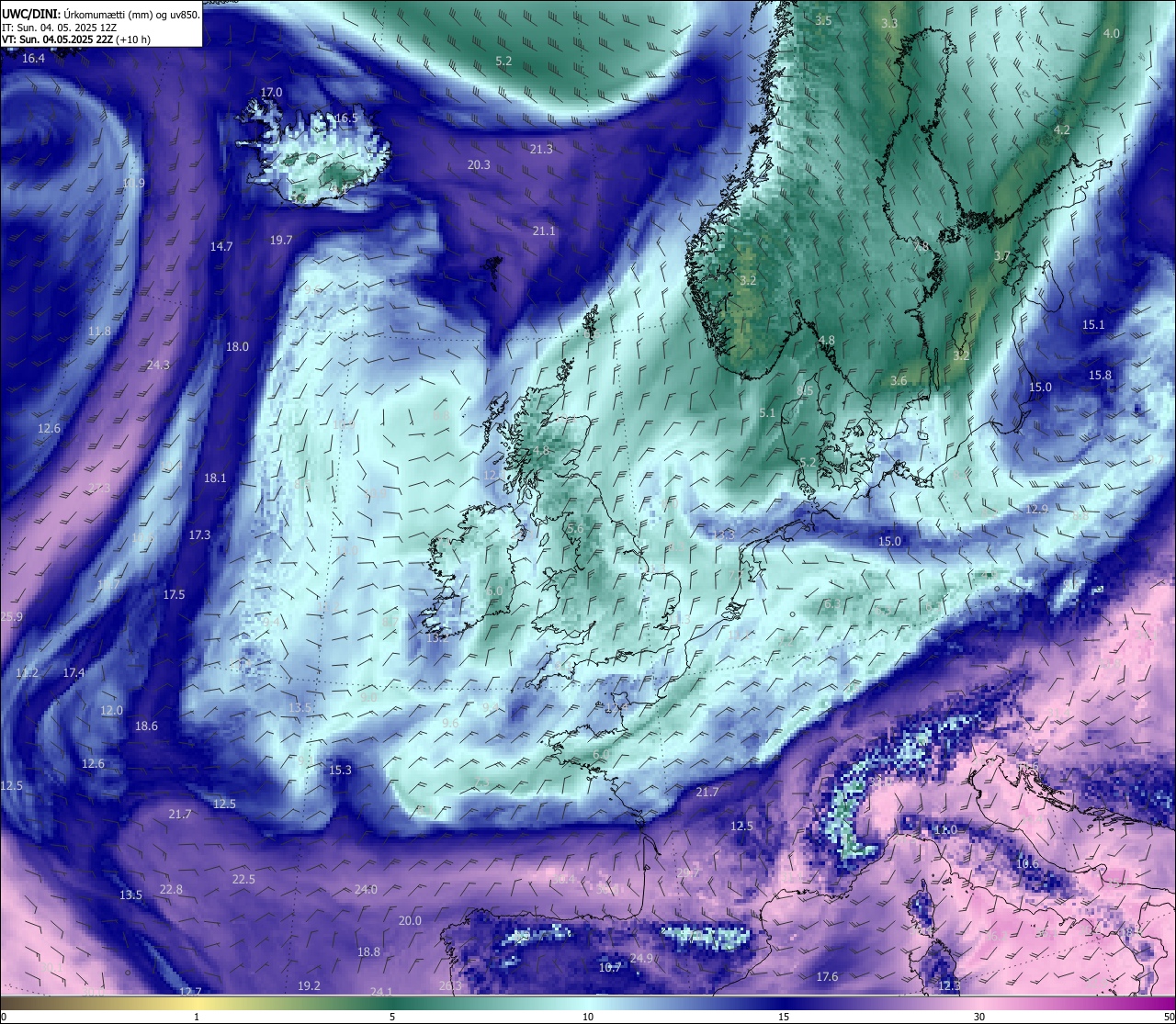1176x1024 pixels.
Task: Click the 17.6 value in the Mediterranean
Action: (827, 977)
